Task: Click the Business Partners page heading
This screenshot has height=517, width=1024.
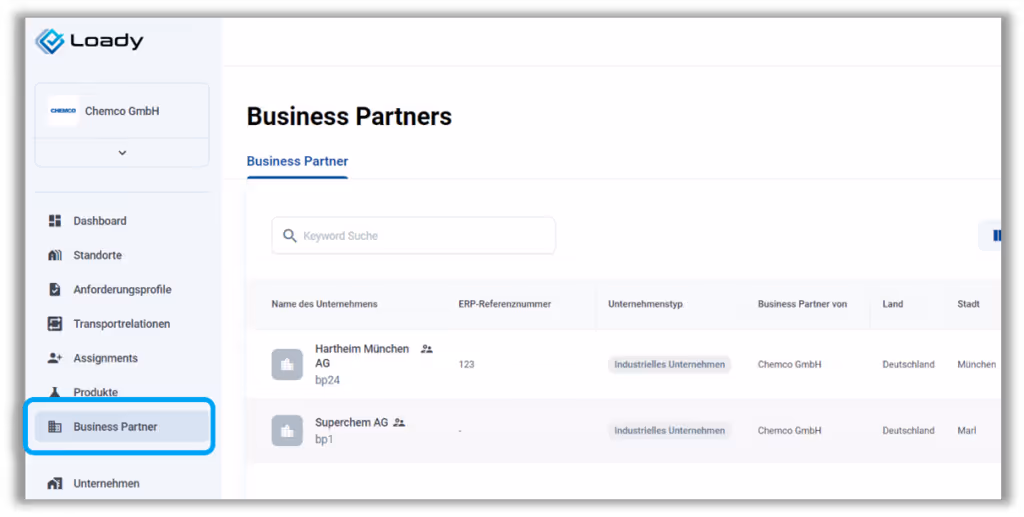Action: click(x=349, y=117)
